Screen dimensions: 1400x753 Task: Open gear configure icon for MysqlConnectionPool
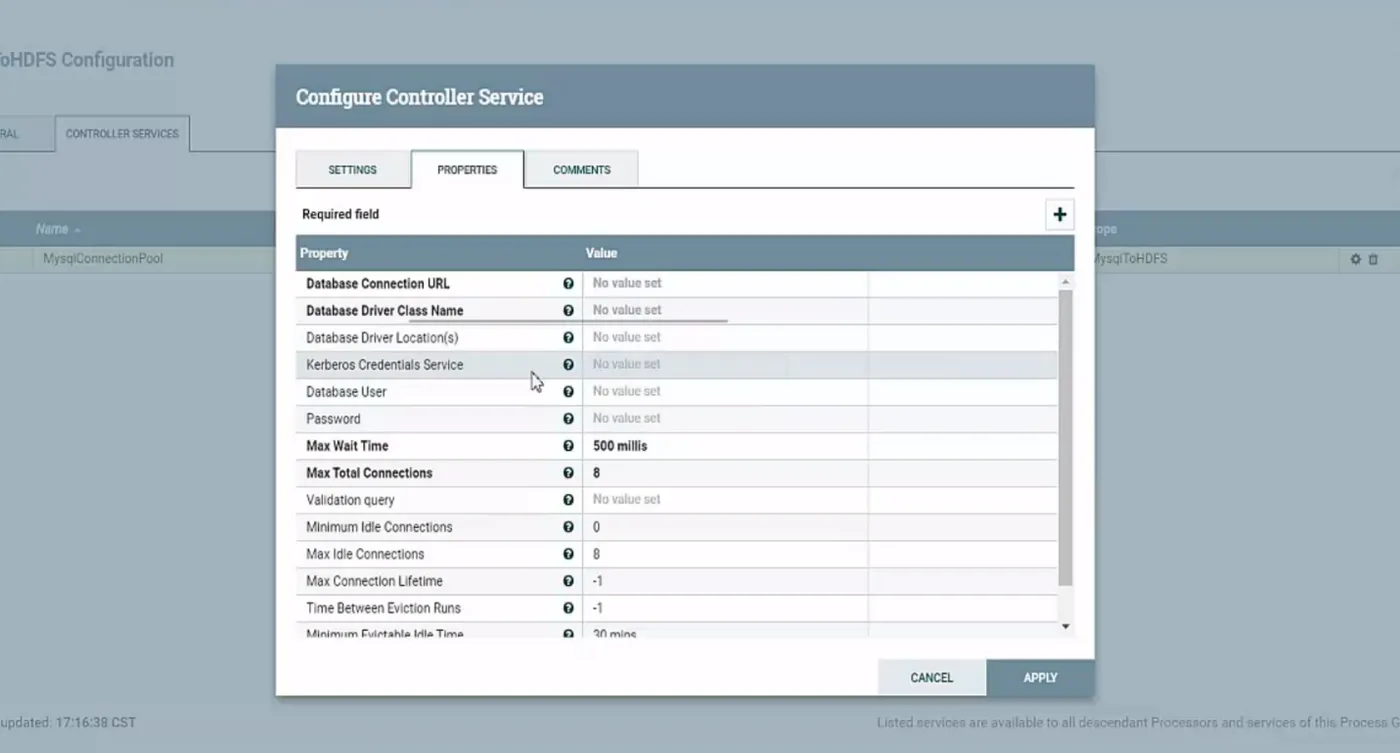pos(1356,259)
